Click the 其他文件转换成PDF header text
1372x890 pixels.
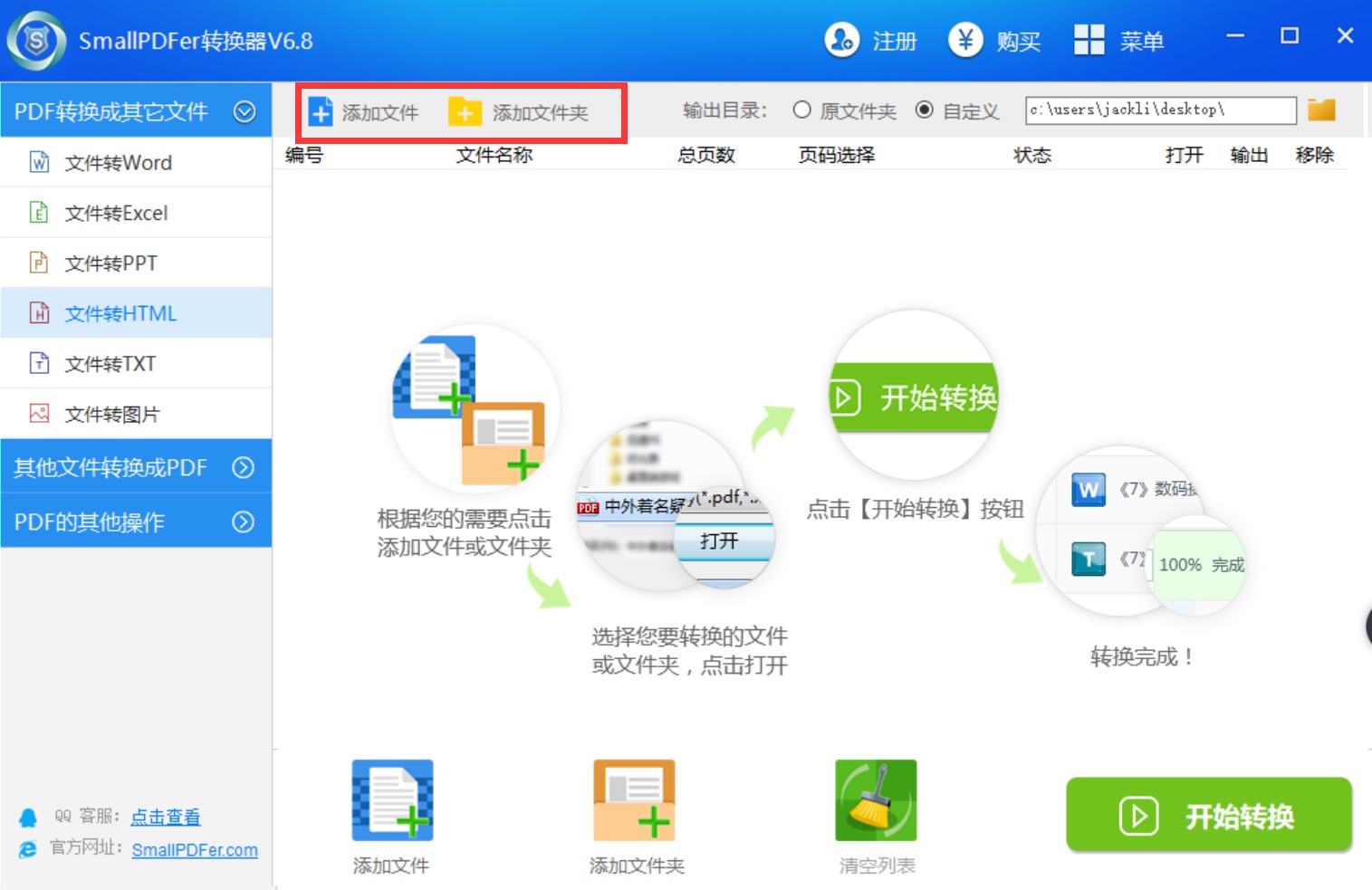[x=110, y=467]
